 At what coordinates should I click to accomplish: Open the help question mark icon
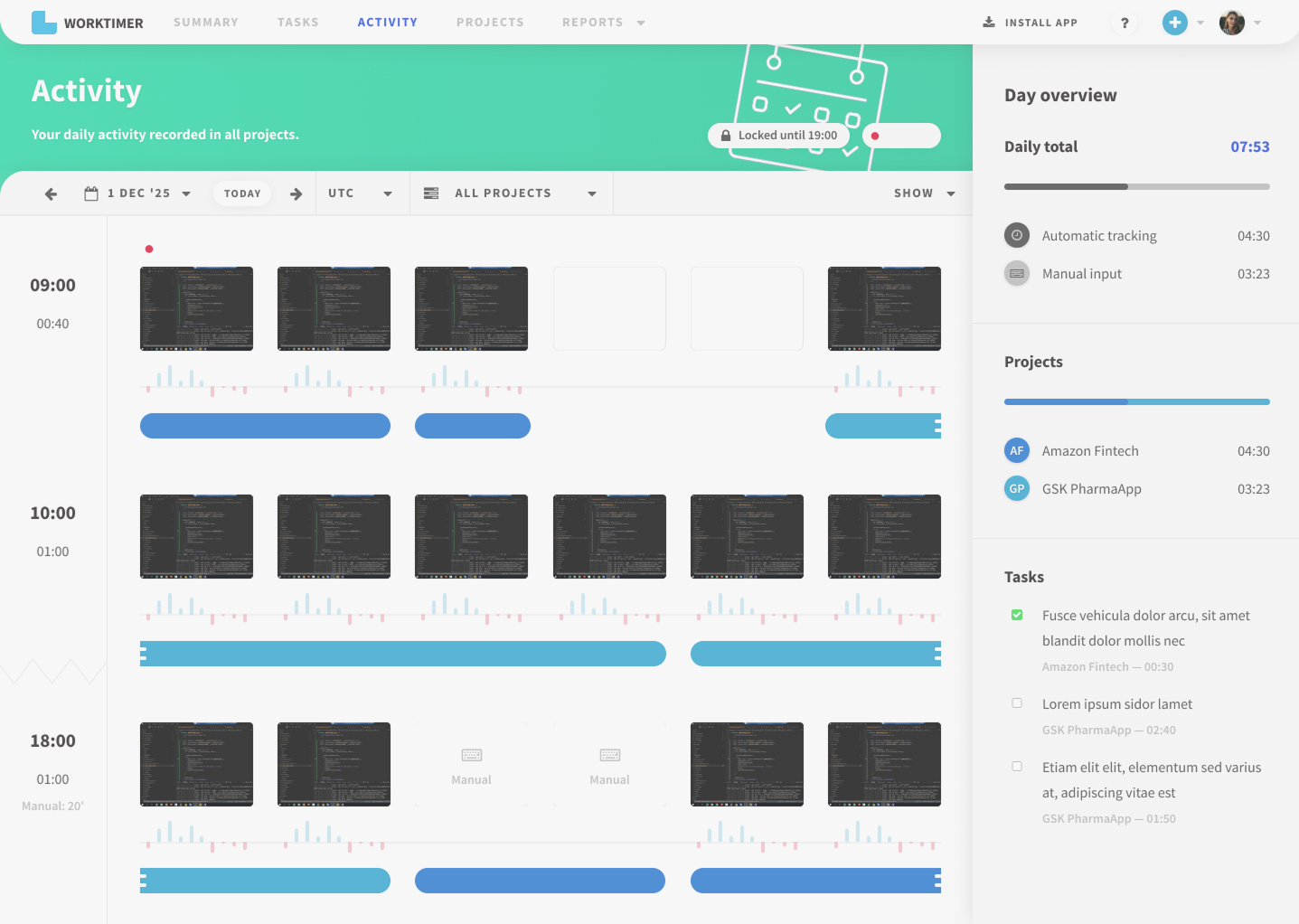coord(1125,23)
